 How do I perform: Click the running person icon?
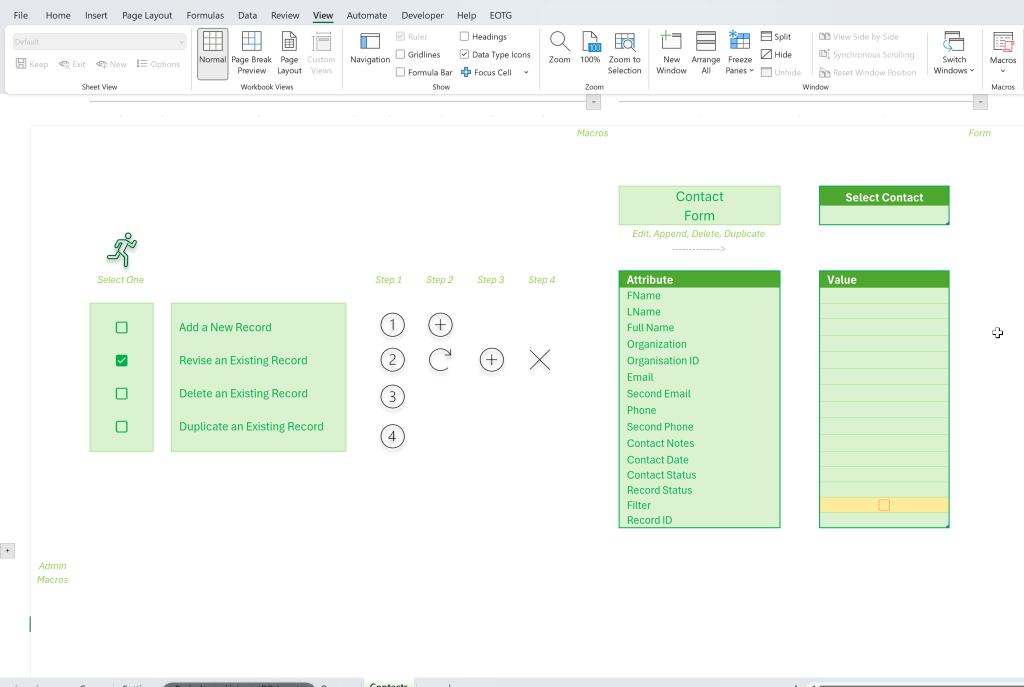(121, 249)
